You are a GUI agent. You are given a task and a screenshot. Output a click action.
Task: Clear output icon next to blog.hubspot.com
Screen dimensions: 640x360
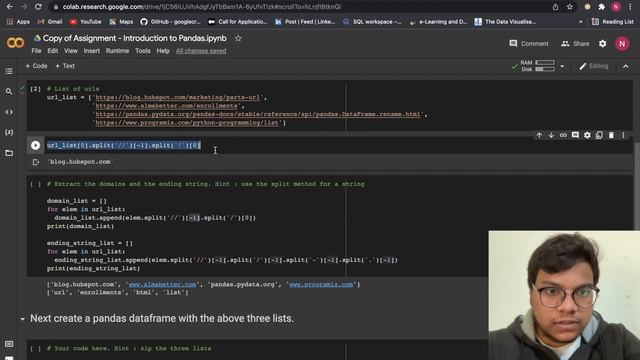(36, 162)
